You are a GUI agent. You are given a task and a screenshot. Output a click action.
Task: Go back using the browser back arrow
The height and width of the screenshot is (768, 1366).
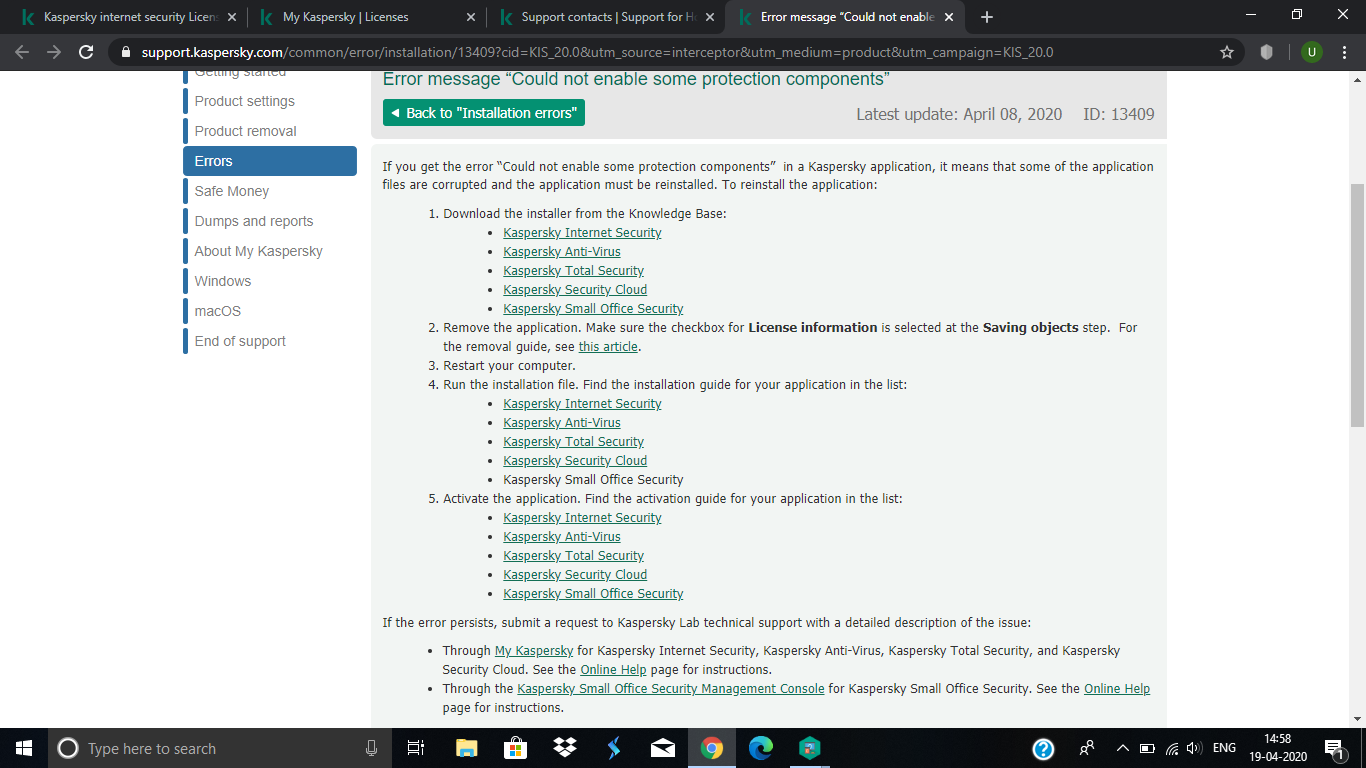click(x=22, y=52)
